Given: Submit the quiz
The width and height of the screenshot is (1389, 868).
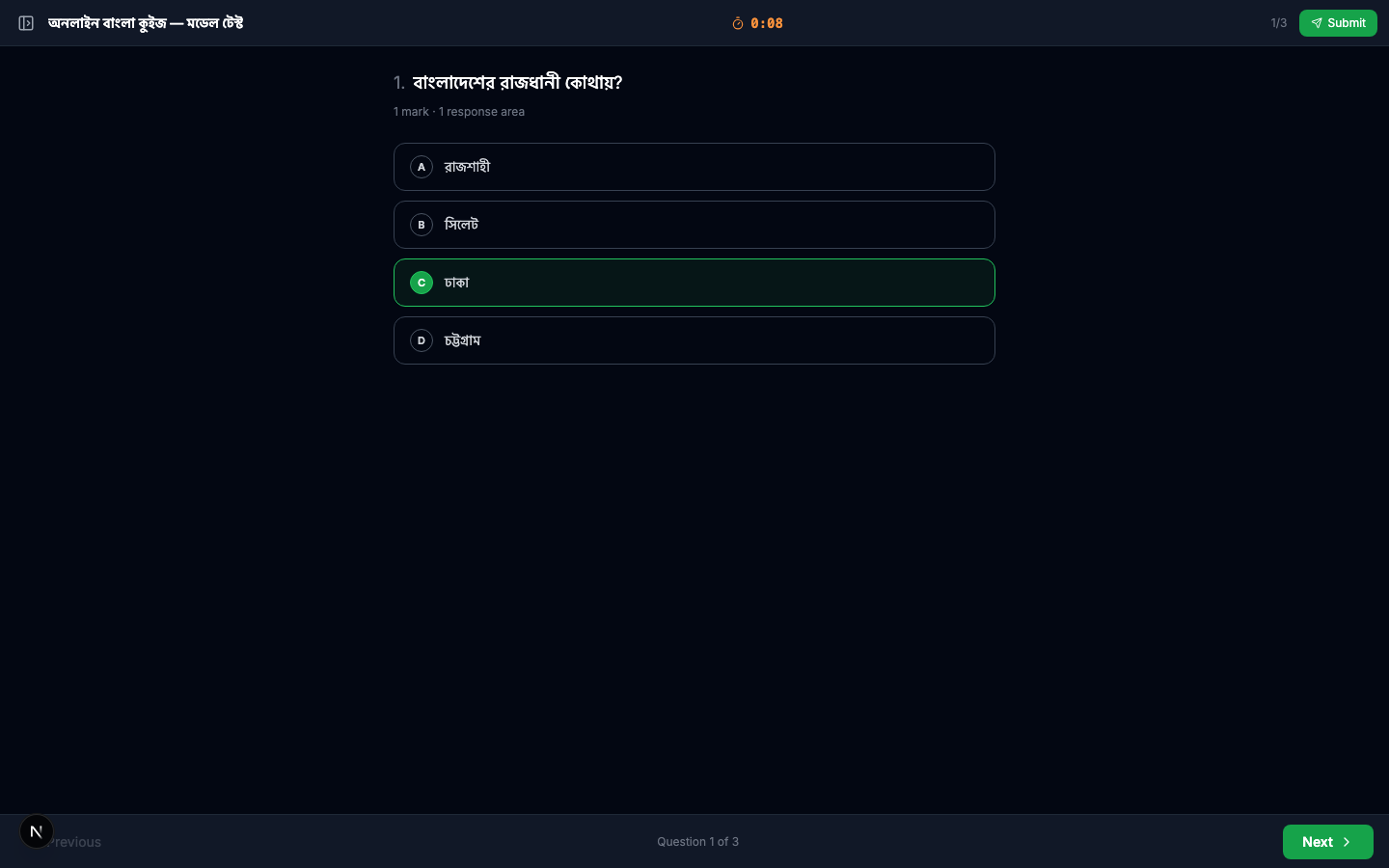Looking at the screenshot, I should pyautogui.click(x=1338, y=23).
